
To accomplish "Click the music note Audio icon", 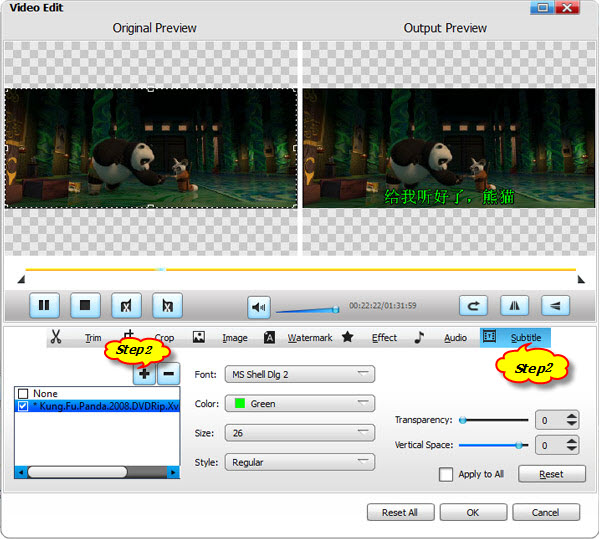I will click(419, 337).
